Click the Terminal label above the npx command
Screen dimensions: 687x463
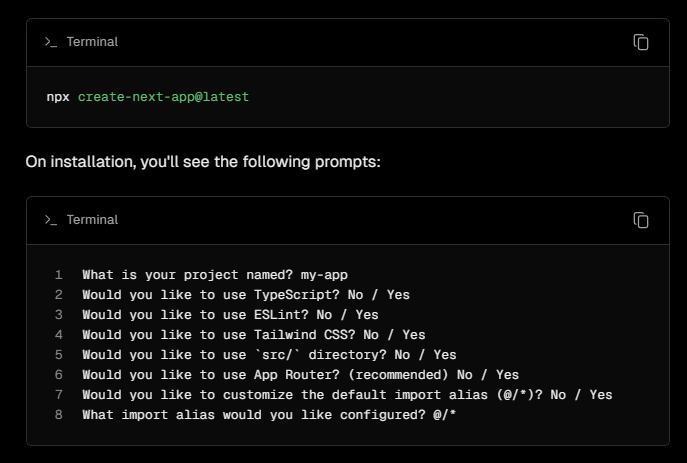pos(92,42)
